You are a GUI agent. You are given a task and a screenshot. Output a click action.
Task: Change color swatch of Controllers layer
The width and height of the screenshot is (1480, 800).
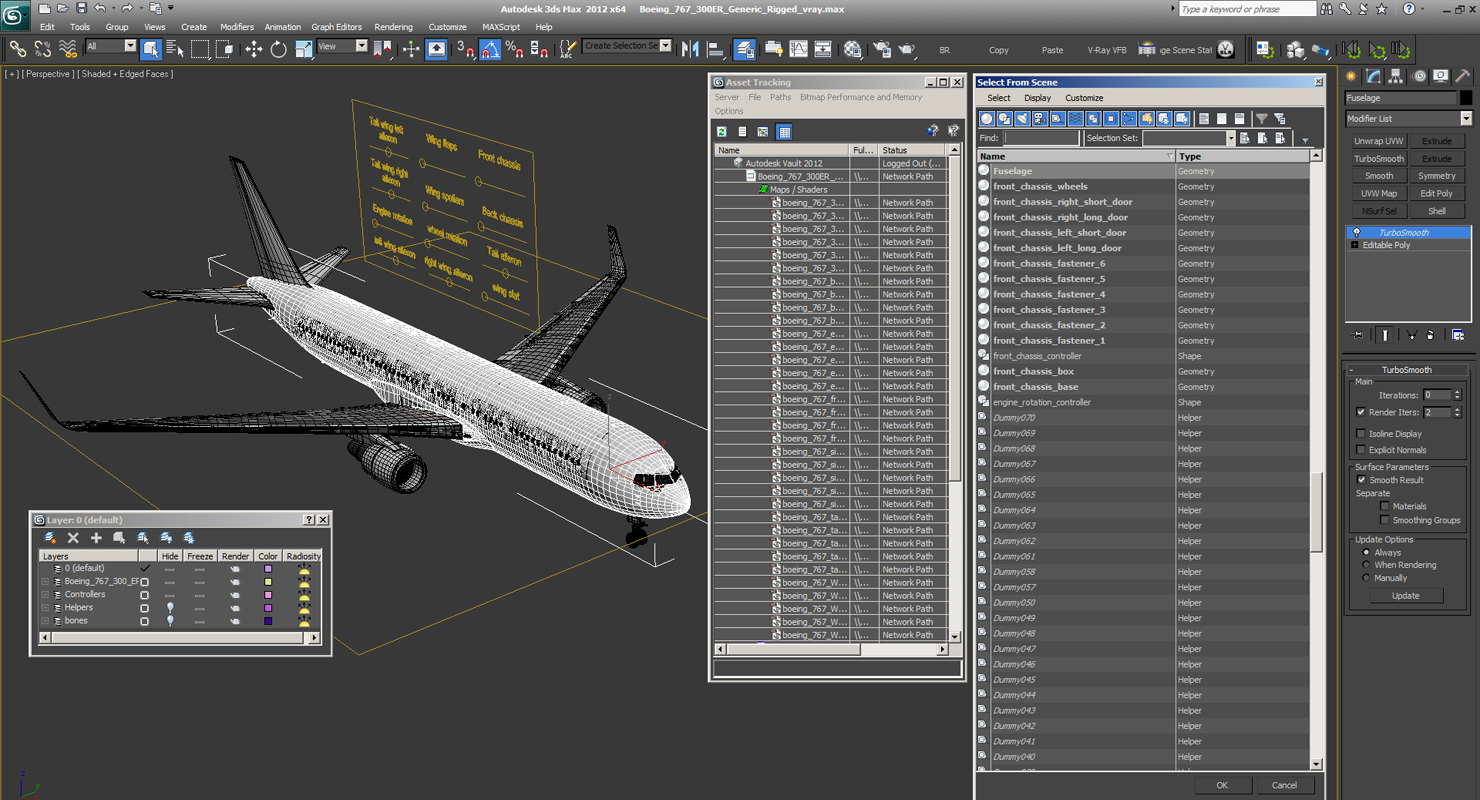(268, 594)
